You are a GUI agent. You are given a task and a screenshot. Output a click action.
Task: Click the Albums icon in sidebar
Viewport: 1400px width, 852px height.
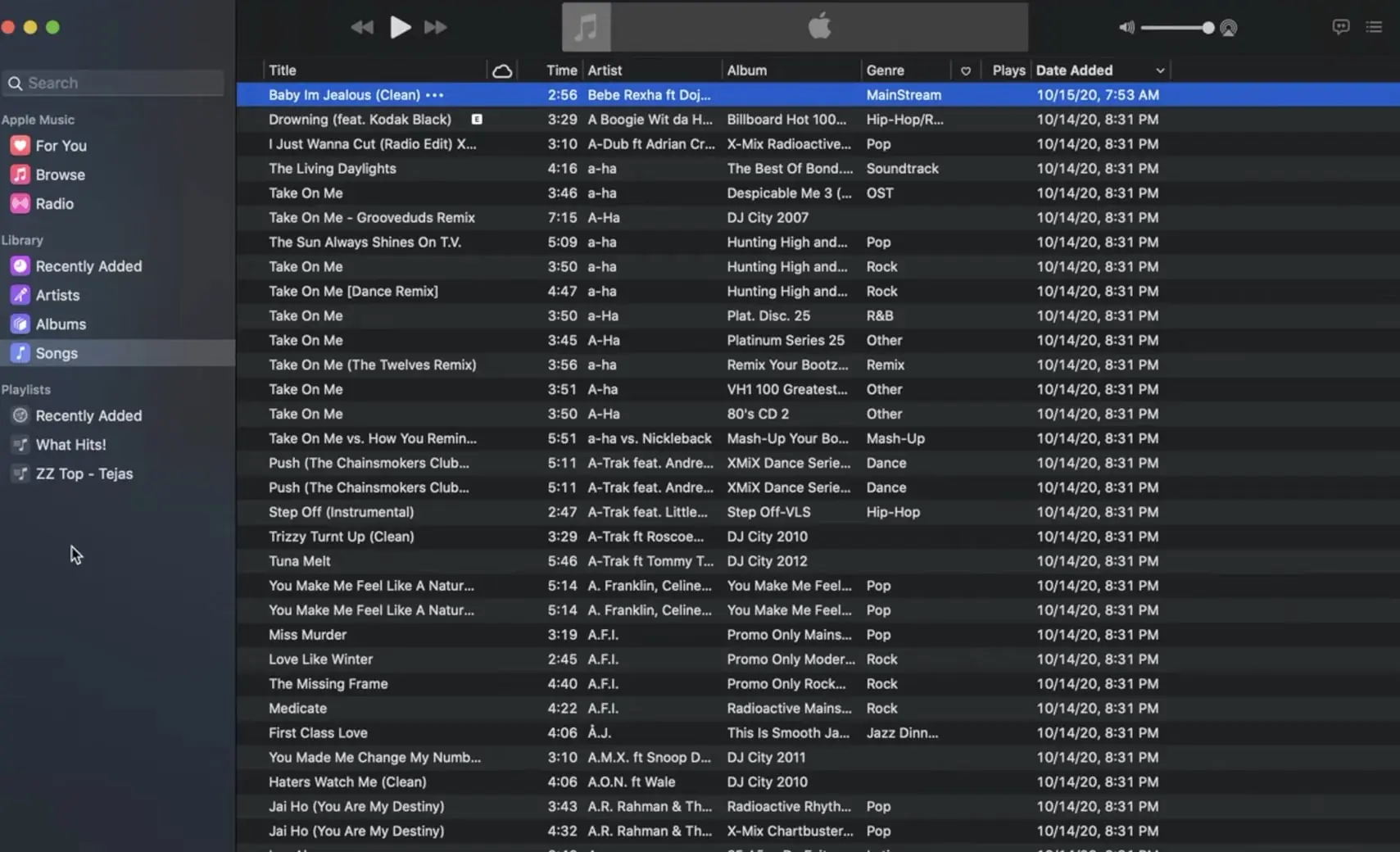[x=20, y=324]
